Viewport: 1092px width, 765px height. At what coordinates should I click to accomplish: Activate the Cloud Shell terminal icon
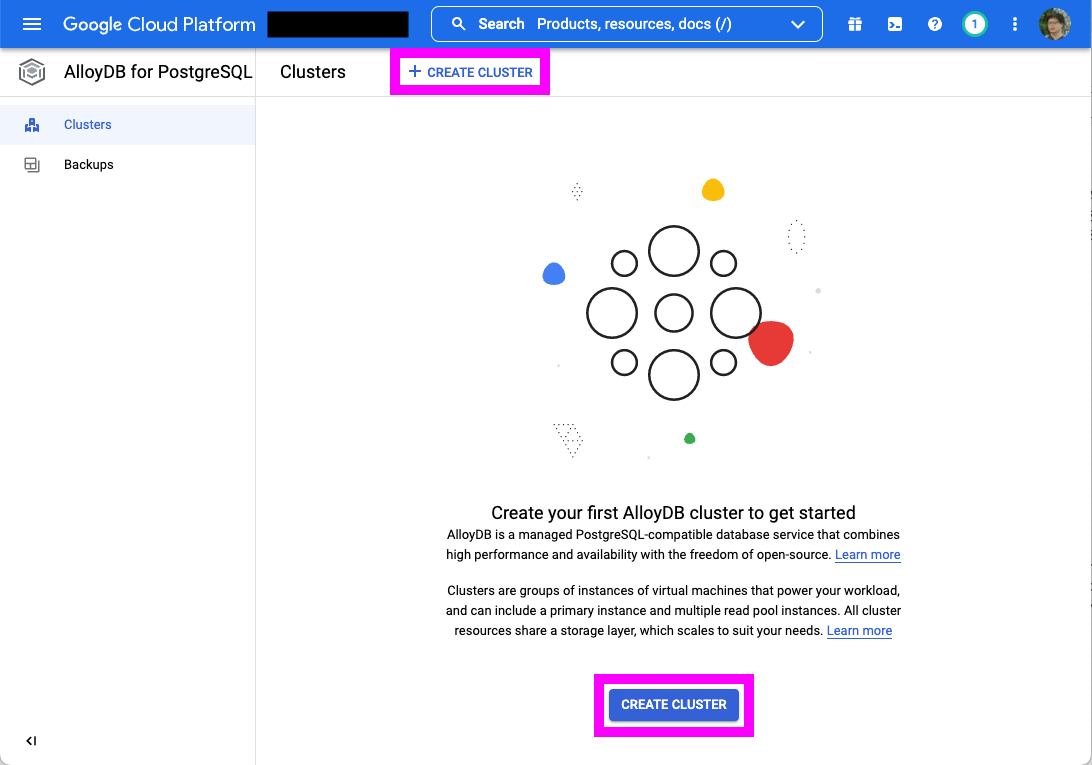click(x=895, y=23)
